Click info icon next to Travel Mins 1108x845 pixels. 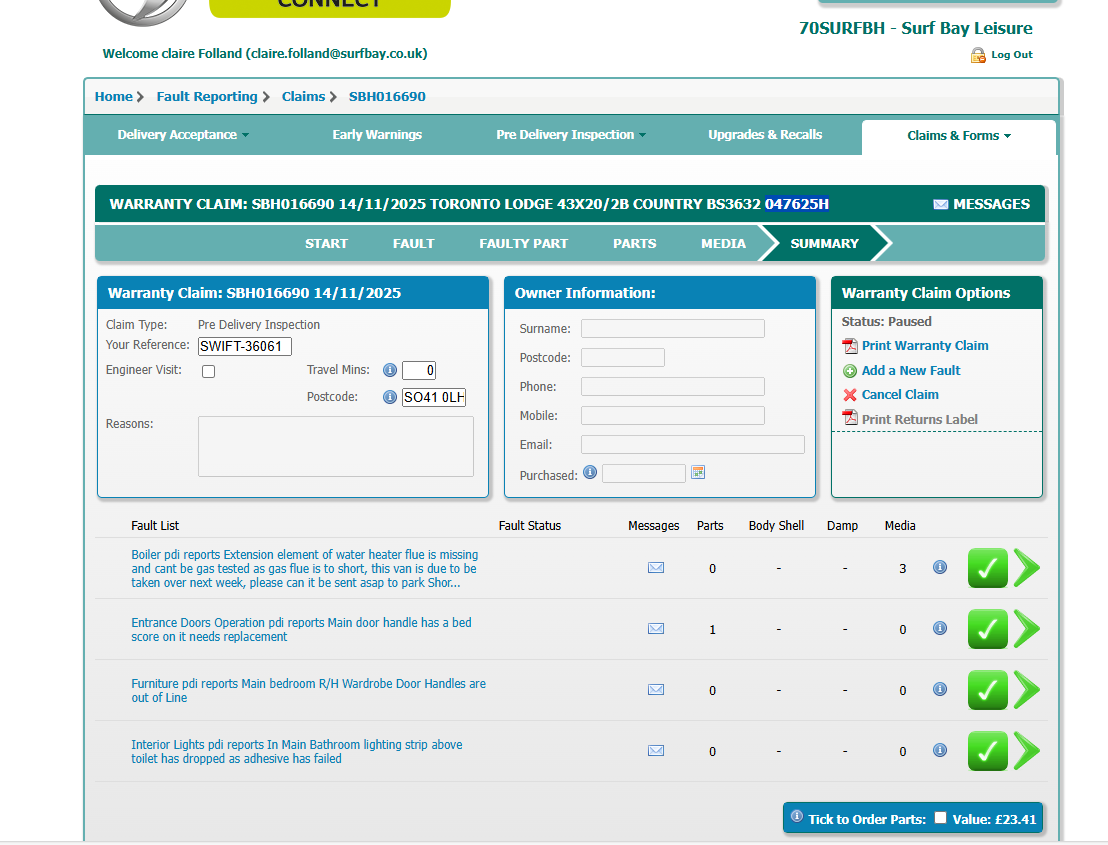389,370
